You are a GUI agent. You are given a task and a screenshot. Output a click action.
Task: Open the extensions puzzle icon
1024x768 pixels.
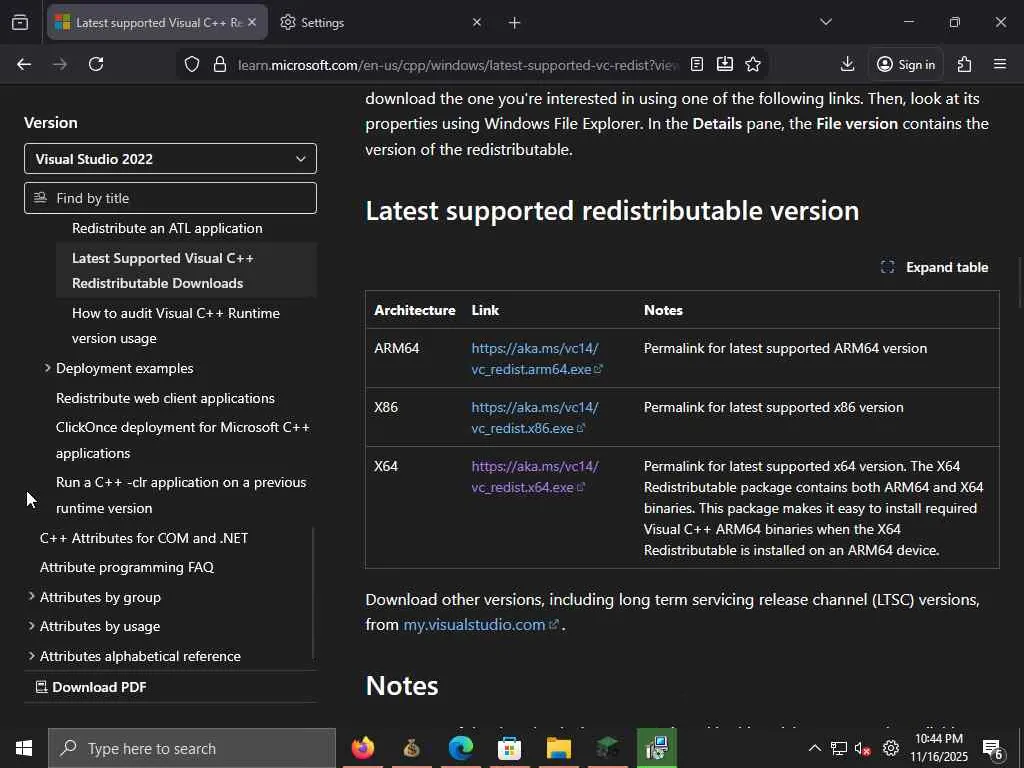pyautogui.click(x=965, y=64)
